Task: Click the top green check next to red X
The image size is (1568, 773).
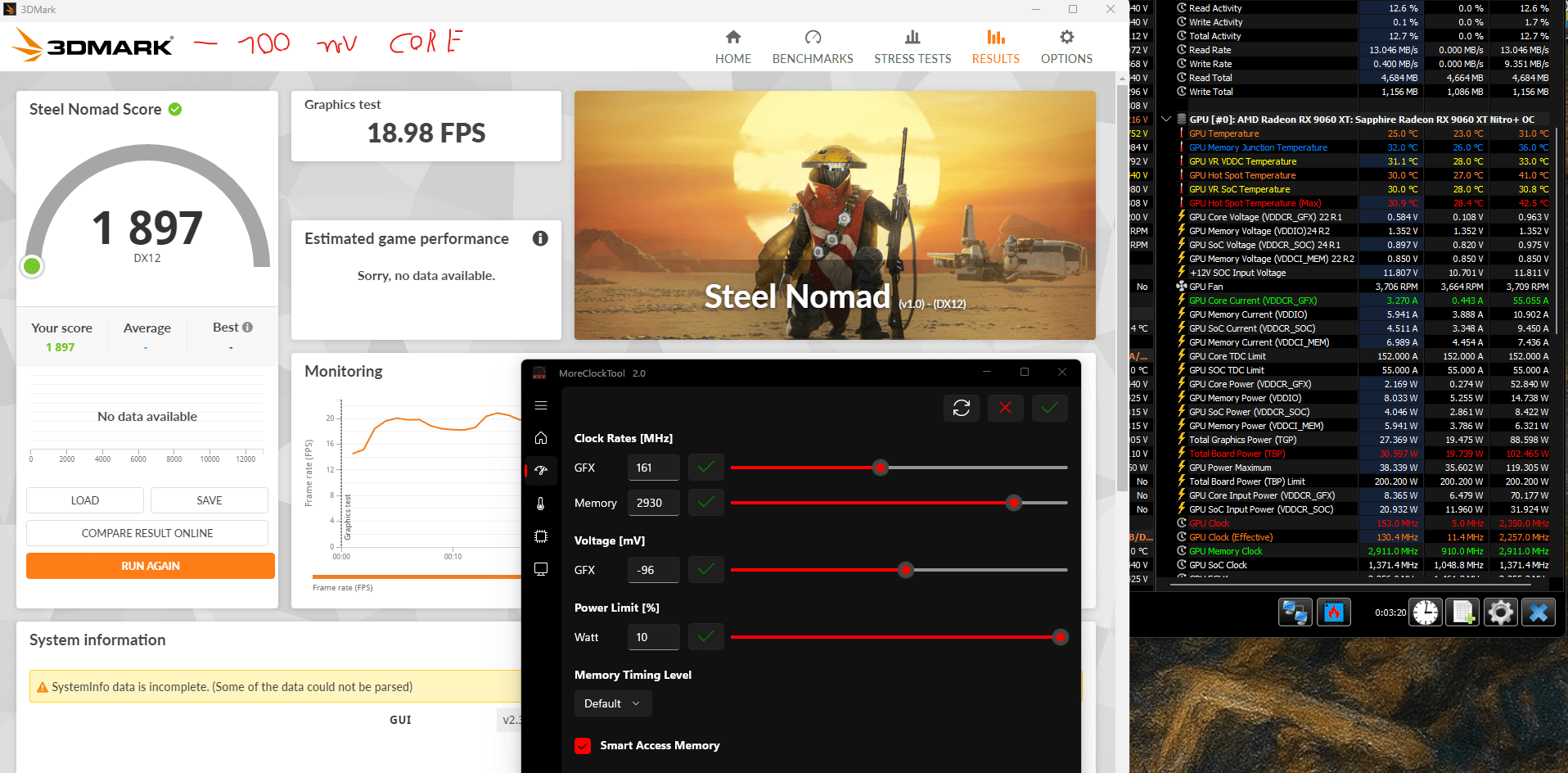Action: 1050,408
